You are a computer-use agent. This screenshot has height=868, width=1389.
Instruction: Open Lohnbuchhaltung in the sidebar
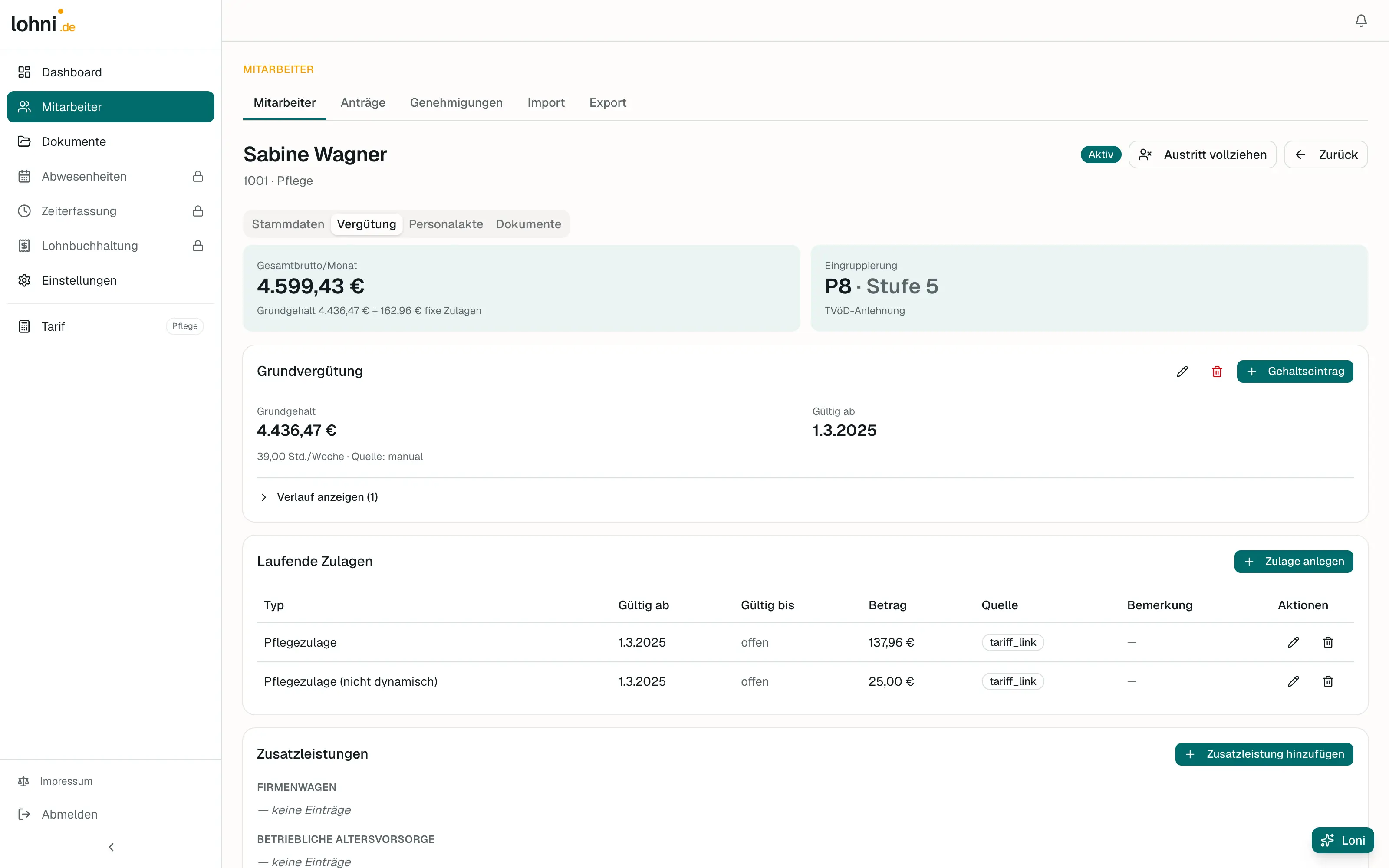click(x=110, y=246)
